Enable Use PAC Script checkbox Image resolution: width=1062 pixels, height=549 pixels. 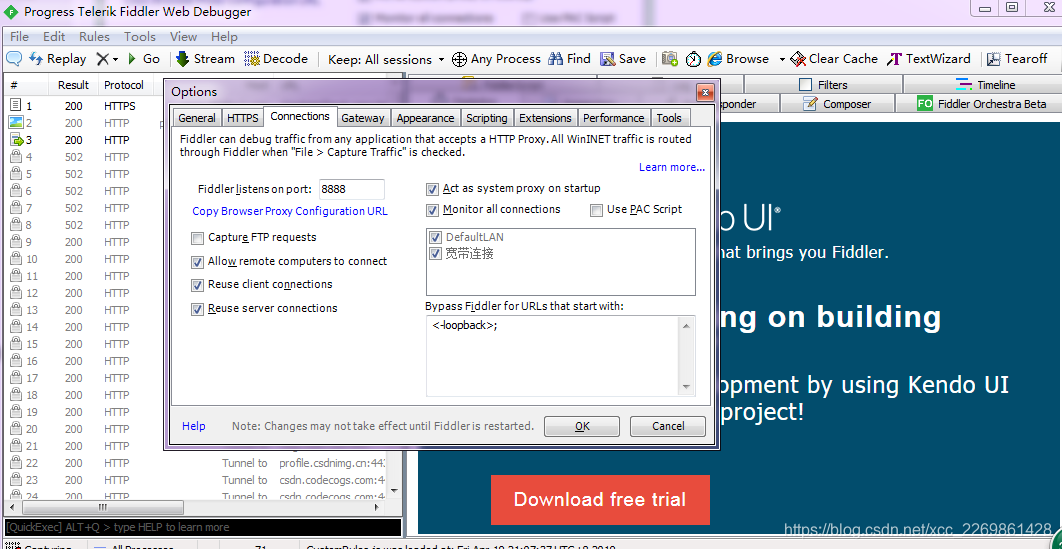point(597,211)
